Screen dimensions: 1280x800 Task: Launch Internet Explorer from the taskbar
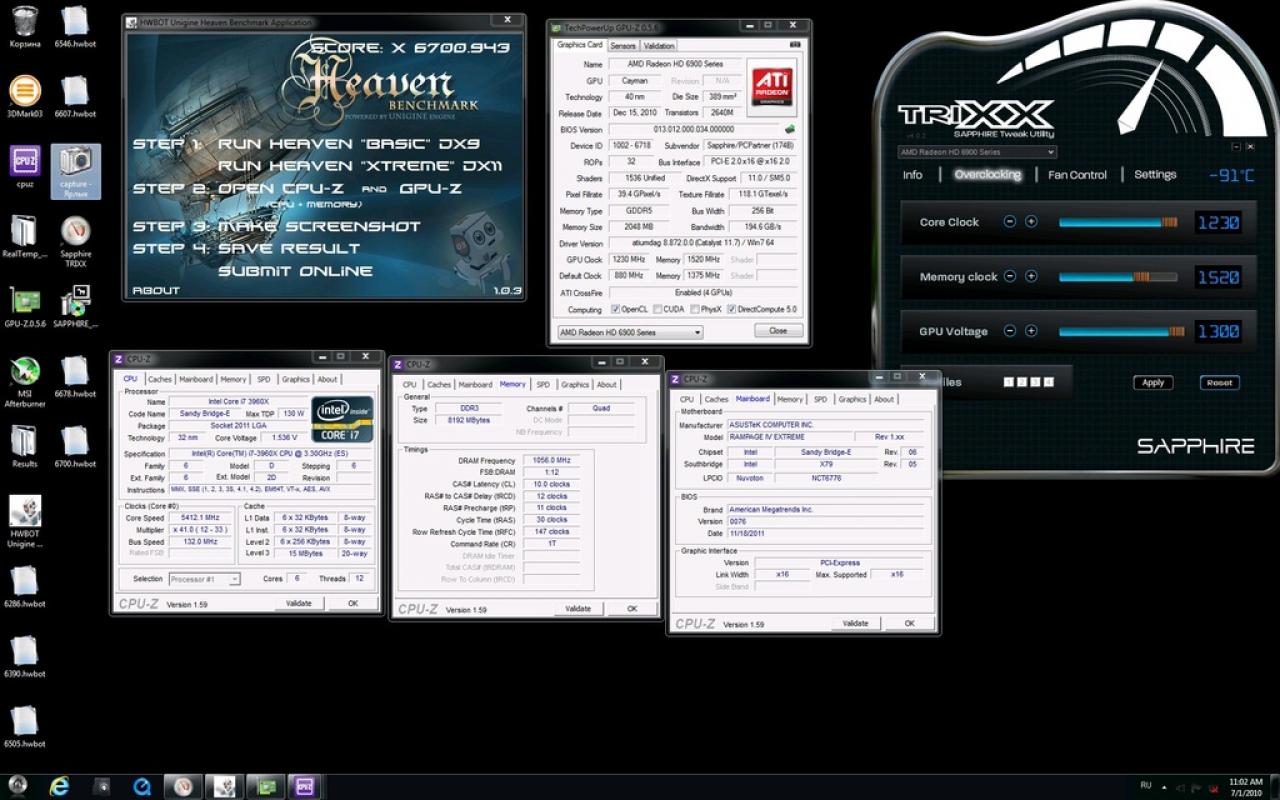tap(60, 786)
